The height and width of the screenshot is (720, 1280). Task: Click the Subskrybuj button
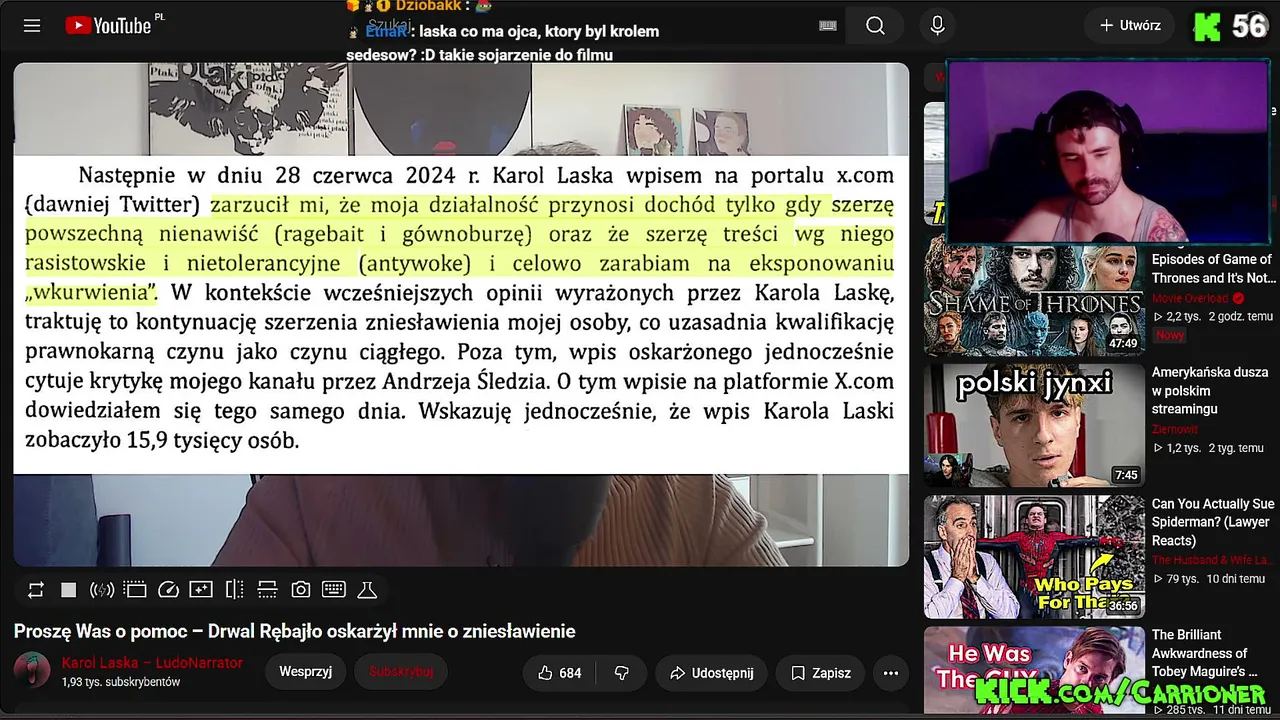click(x=400, y=672)
